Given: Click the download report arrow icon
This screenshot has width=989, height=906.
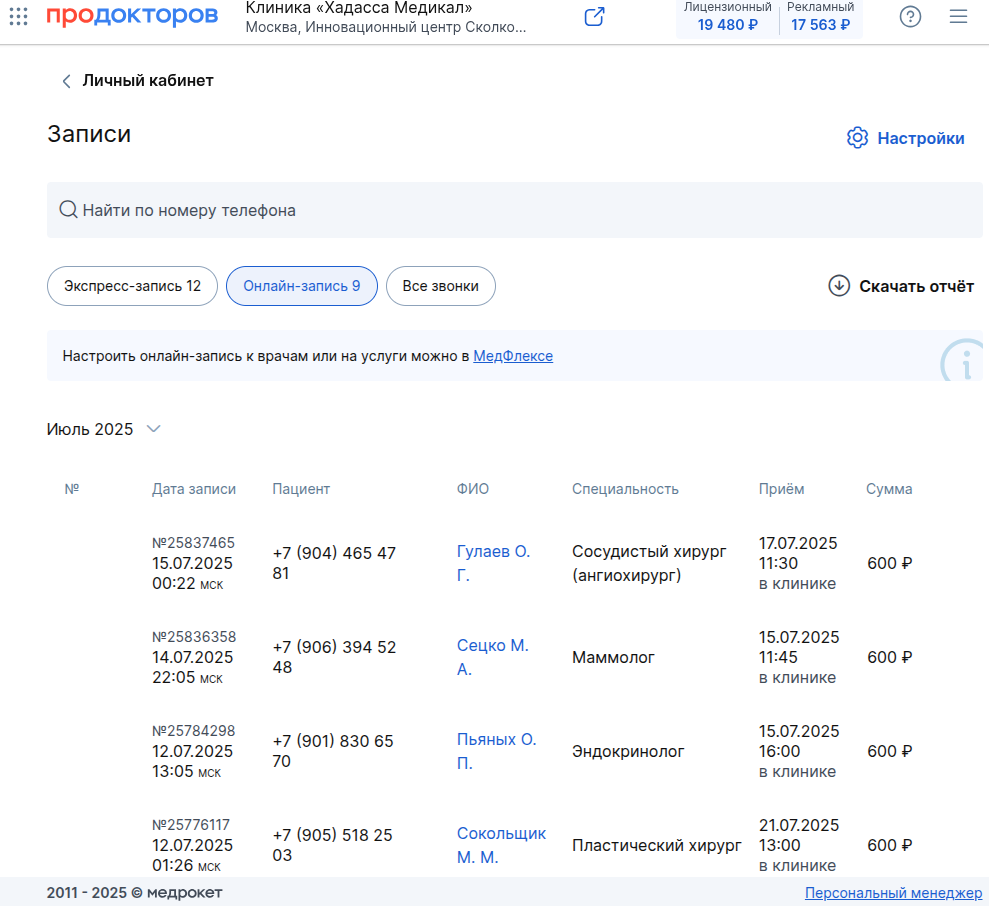Looking at the screenshot, I should [x=839, y=286].
